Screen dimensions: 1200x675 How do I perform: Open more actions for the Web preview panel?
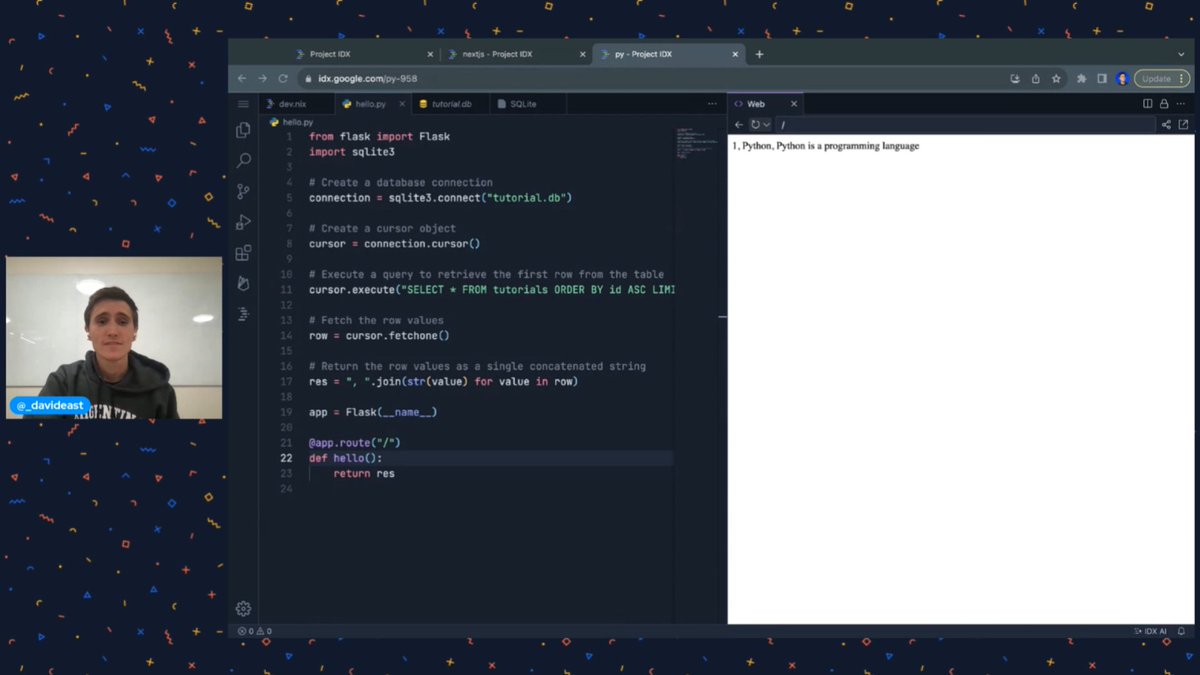[1182, 104]
